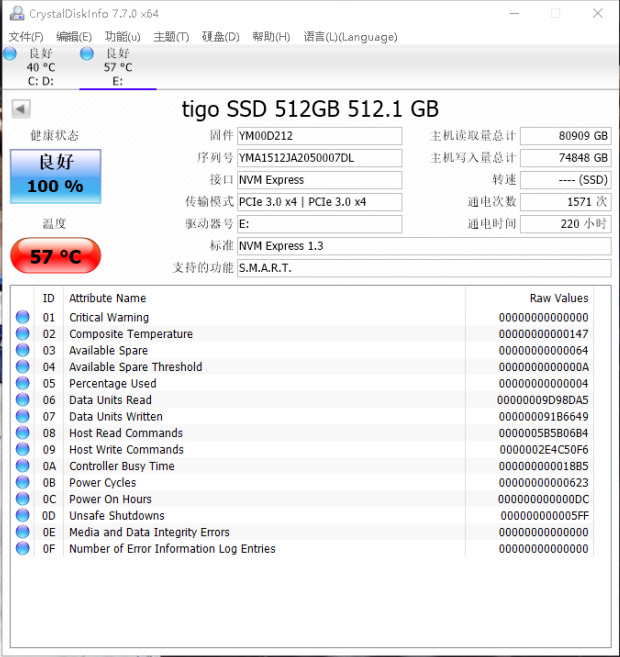Image resolution: width=620 pixels, height=657 pixels.
Task: Select the E: disk status orb
Action: tap(87, 54)
